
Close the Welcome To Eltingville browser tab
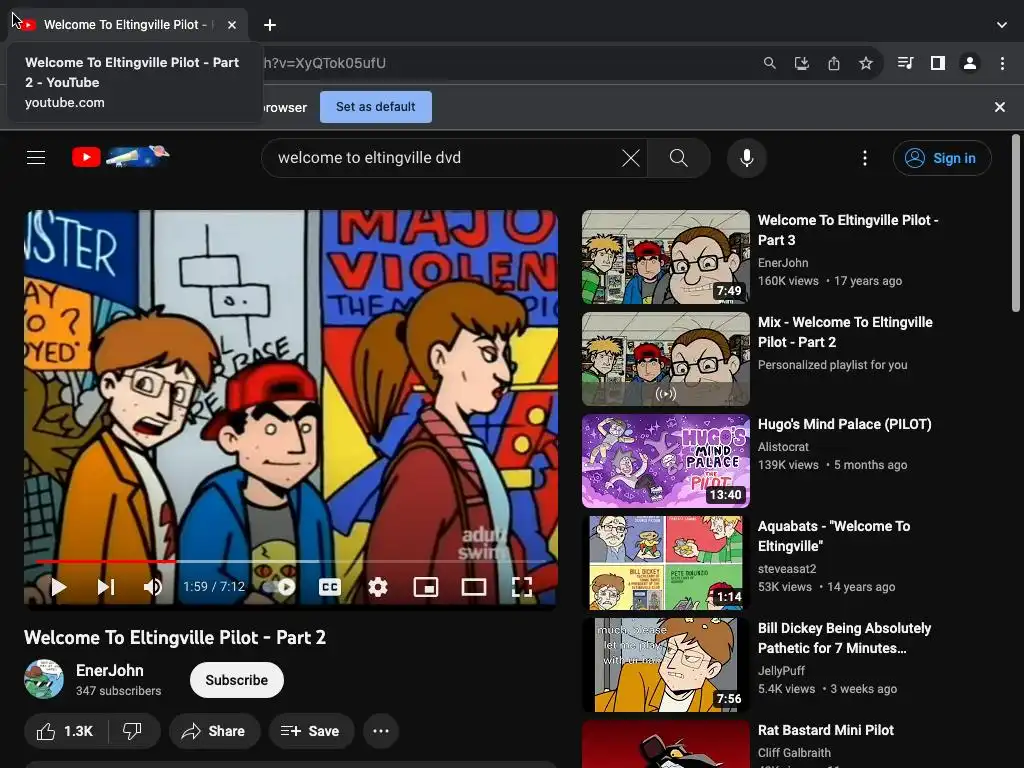pyautogui.click(x=232, y=25)
